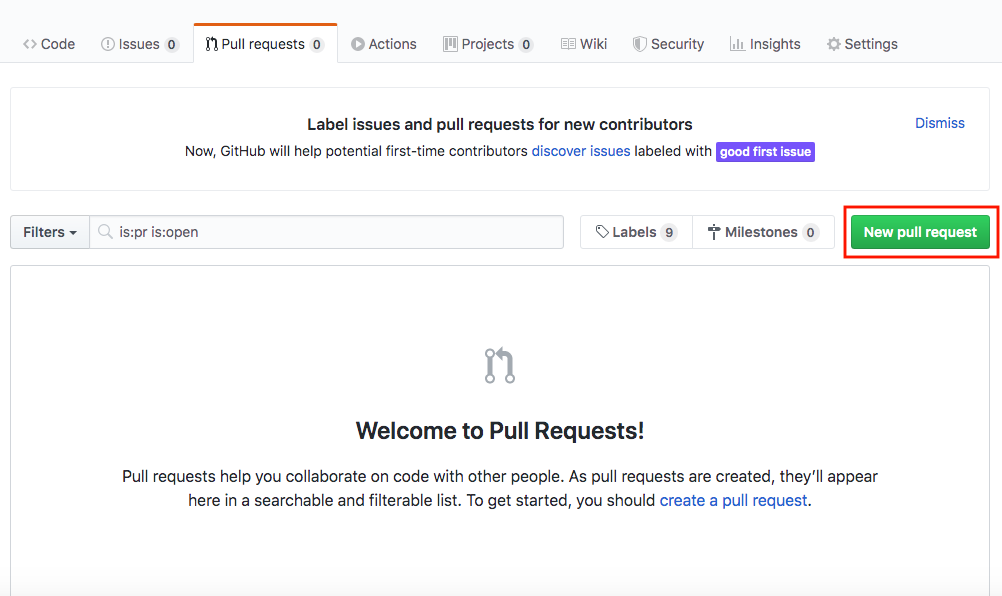Follow the discover issues link
Screen dimensions: 1002x596
pyautogui.click(x=581, y=151)
